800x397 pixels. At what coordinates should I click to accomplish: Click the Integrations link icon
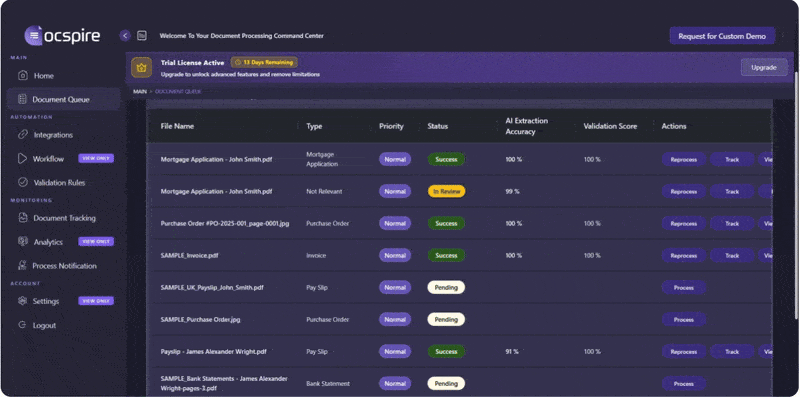click(22, 135)
